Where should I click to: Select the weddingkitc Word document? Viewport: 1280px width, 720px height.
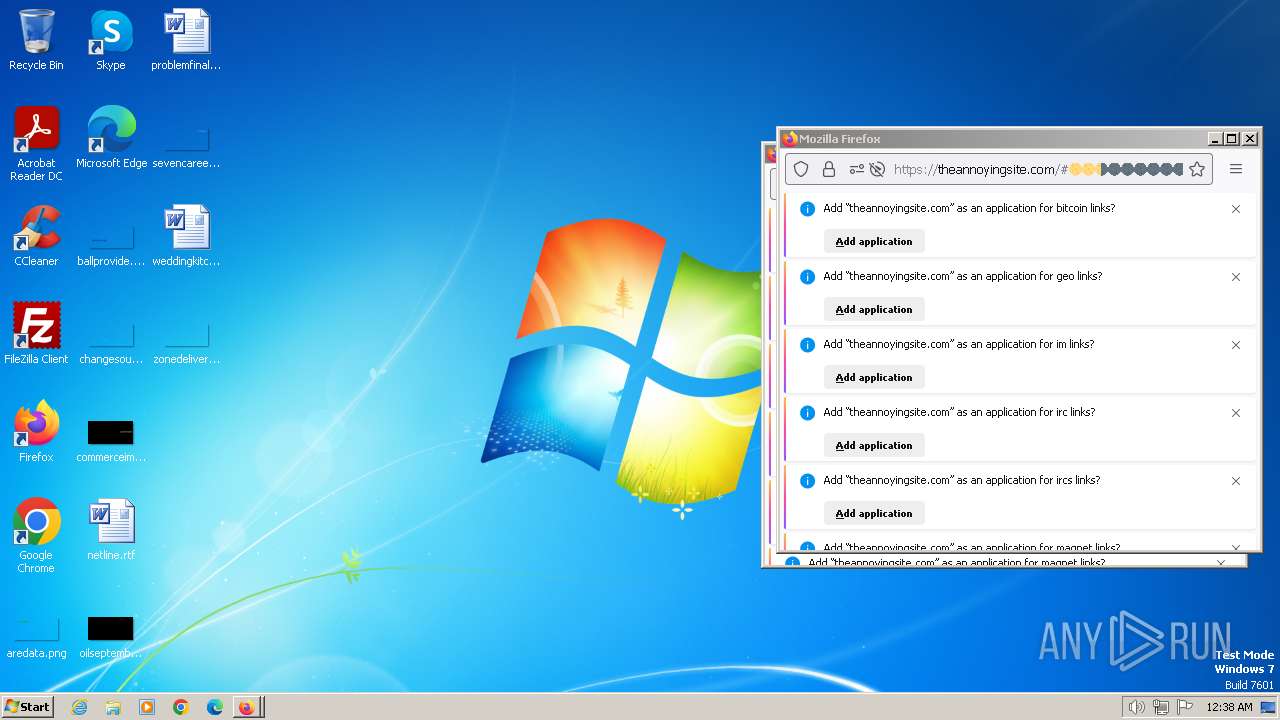tap(186, 236)
